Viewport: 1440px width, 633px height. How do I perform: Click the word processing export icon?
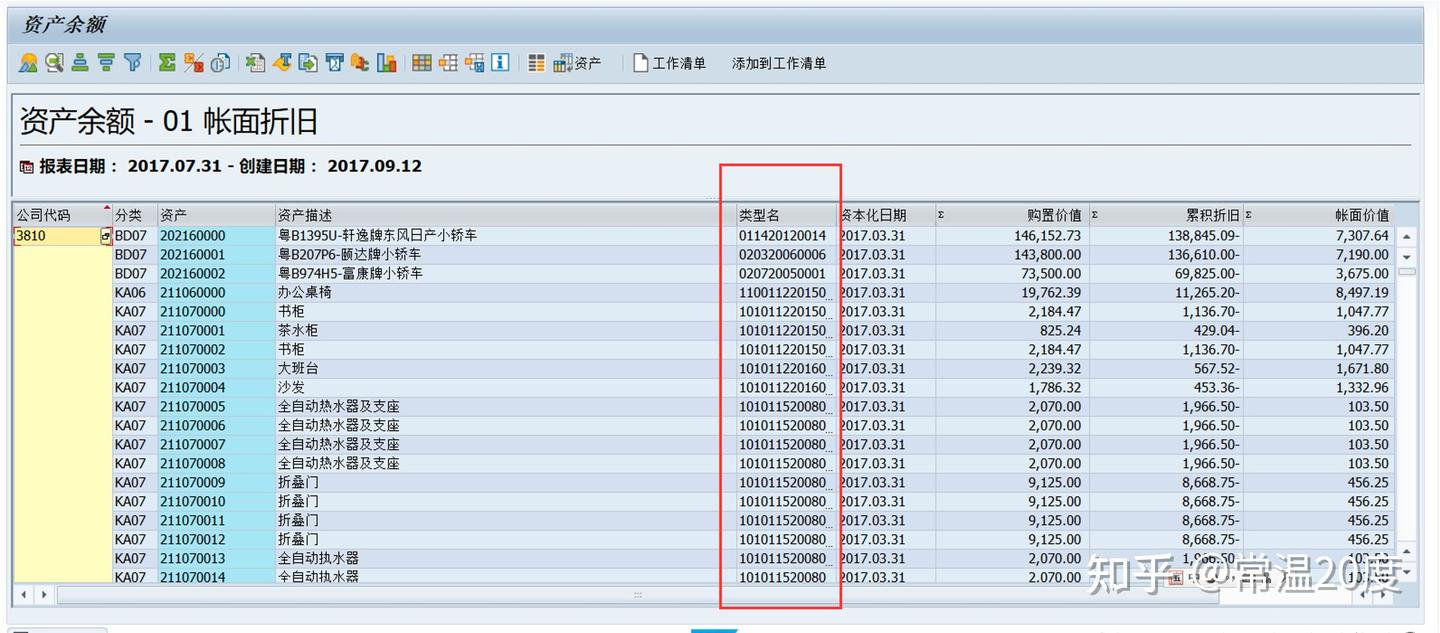coord(281,62)
